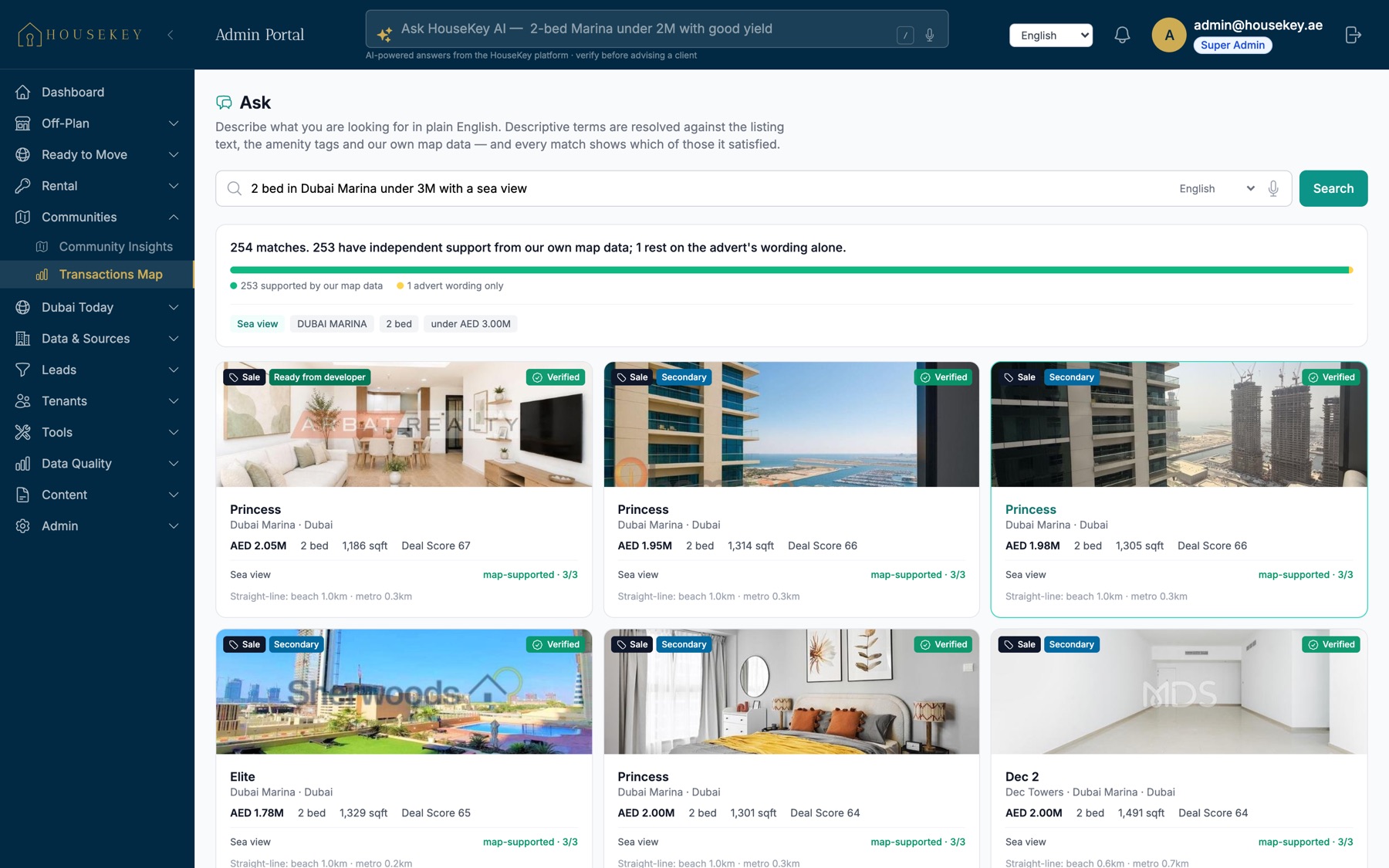Collapse the sidebar with the chevron arrow
This screenshot has width=1389, height=868.
pos(171,35)
